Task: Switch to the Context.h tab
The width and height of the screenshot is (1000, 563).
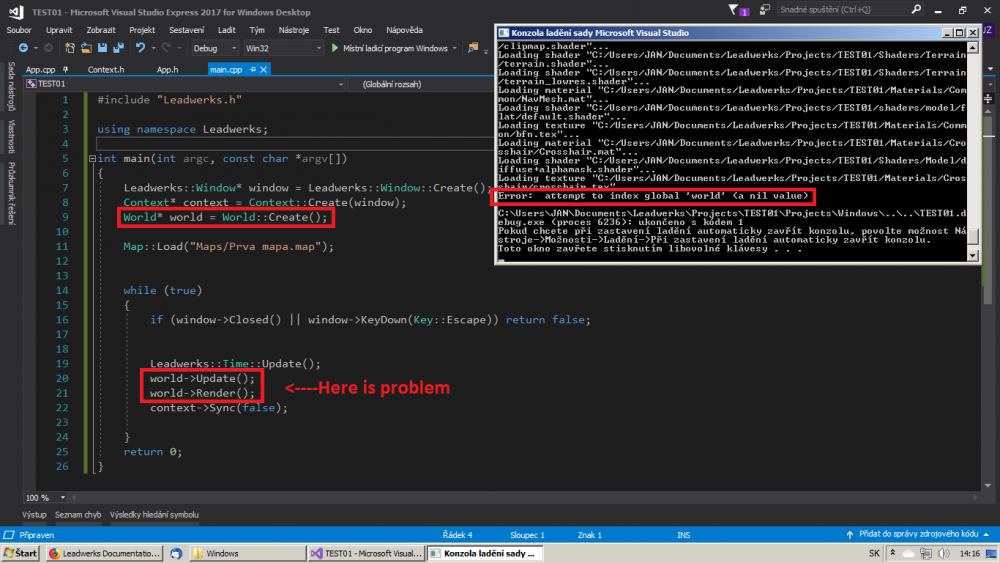Action: [106, 70]
